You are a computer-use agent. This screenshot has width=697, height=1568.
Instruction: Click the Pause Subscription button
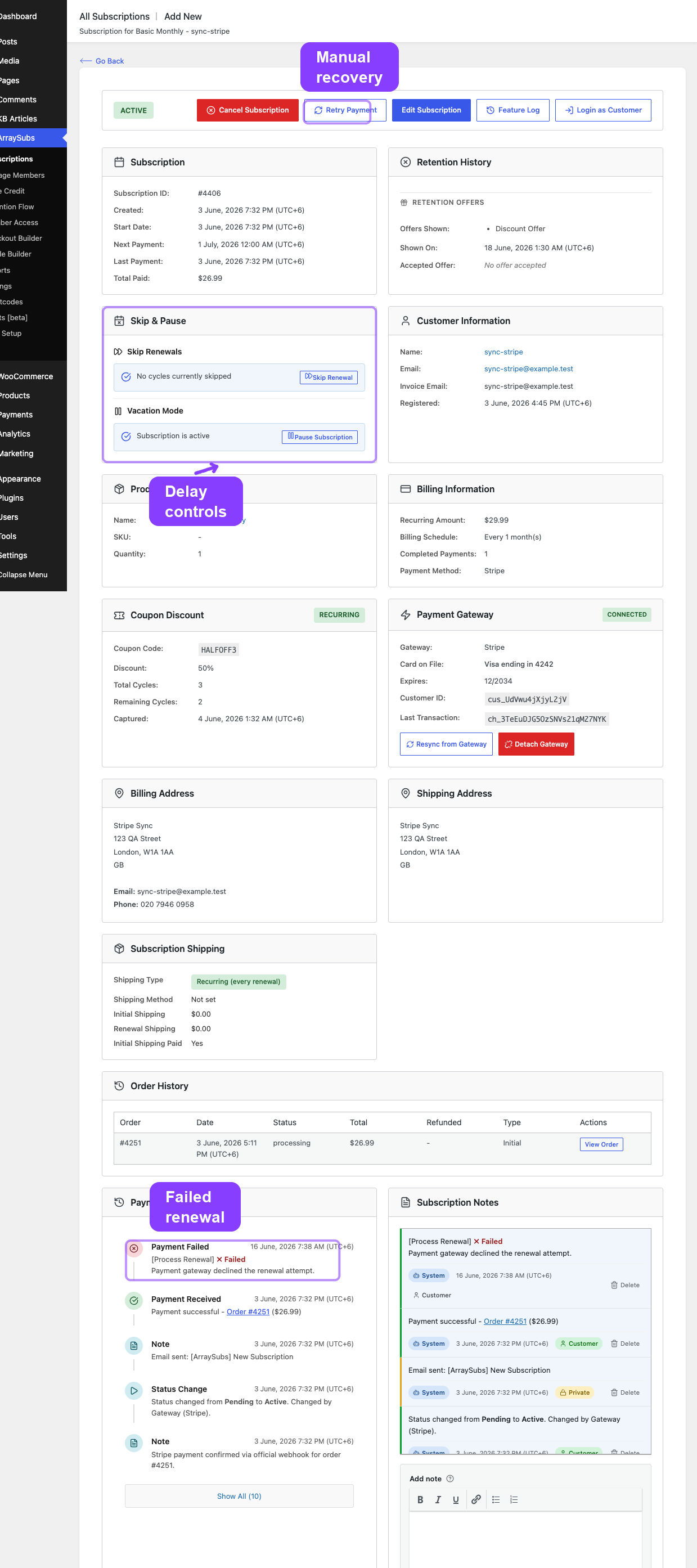(320, 437)
